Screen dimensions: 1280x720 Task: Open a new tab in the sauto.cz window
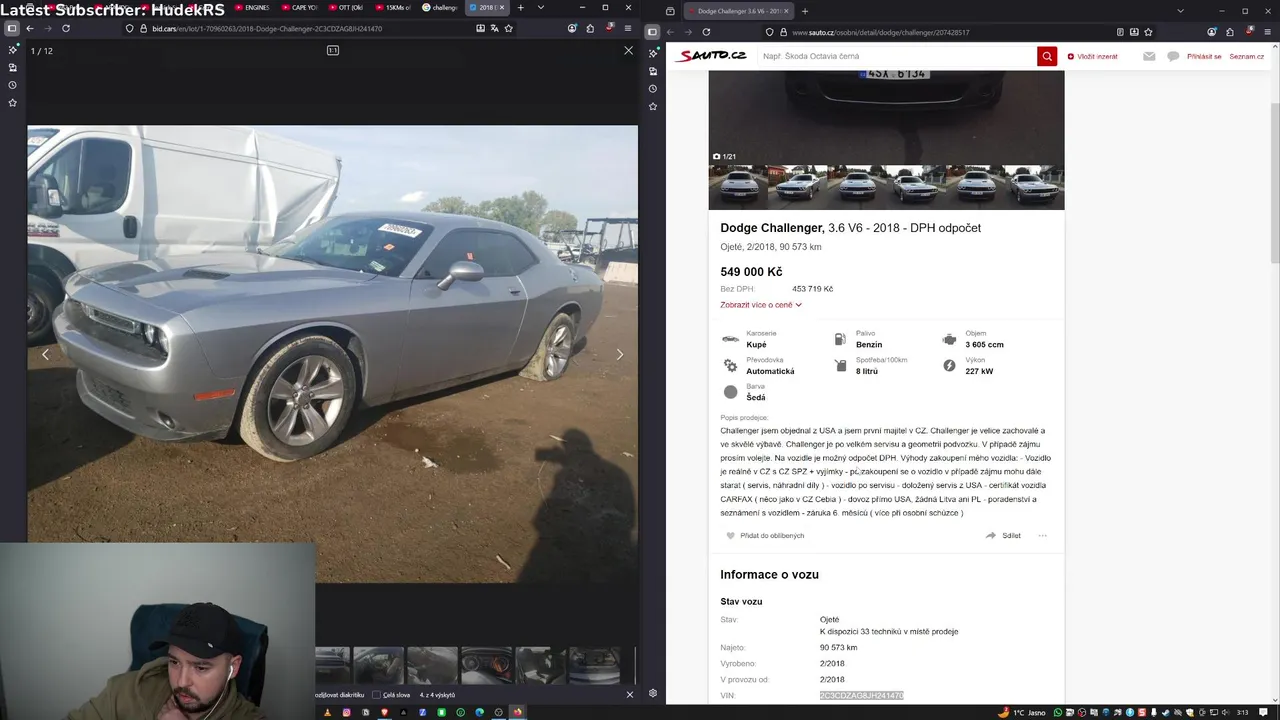pos(804,11)
